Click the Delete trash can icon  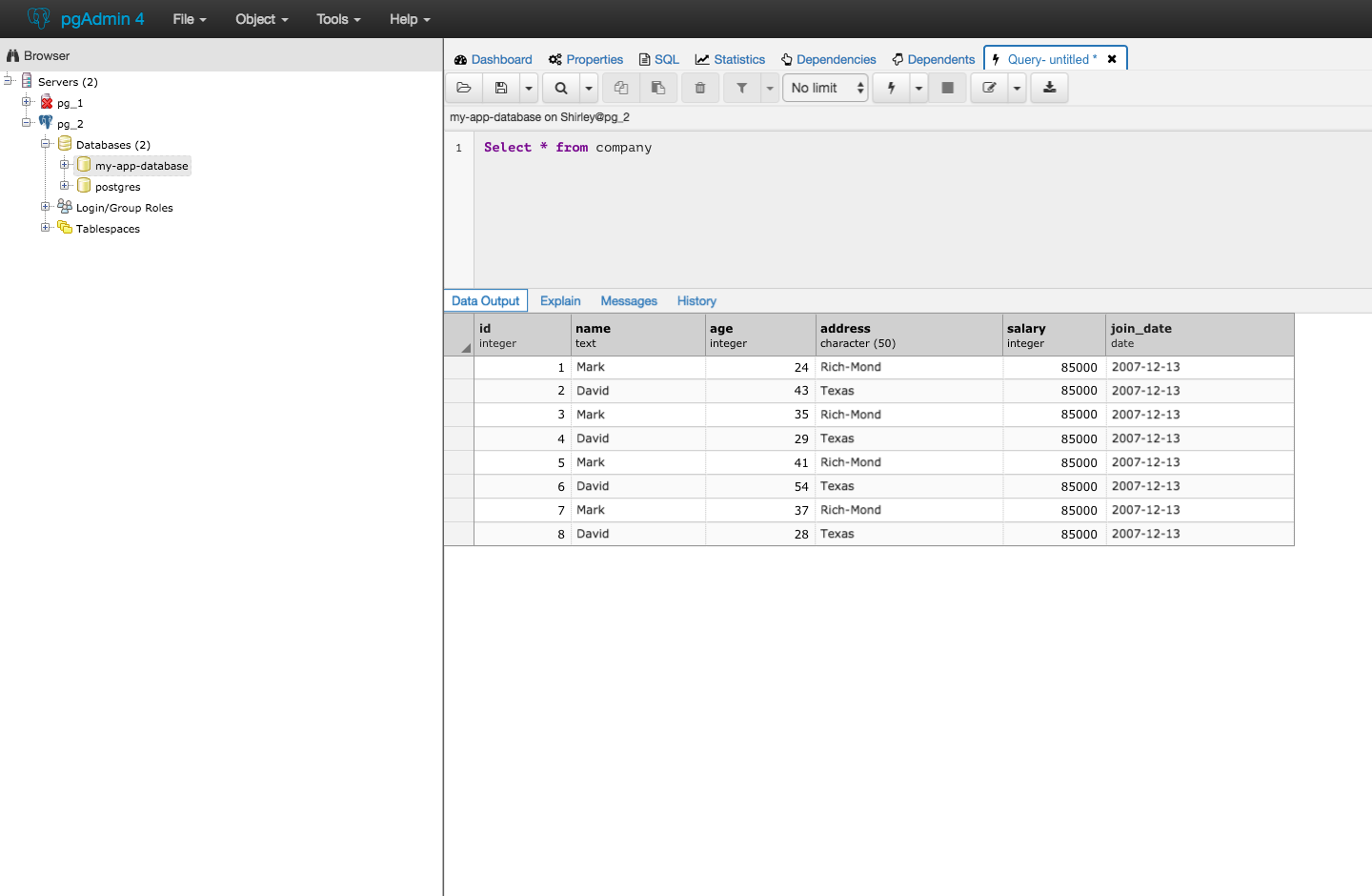tap(700, 88)
